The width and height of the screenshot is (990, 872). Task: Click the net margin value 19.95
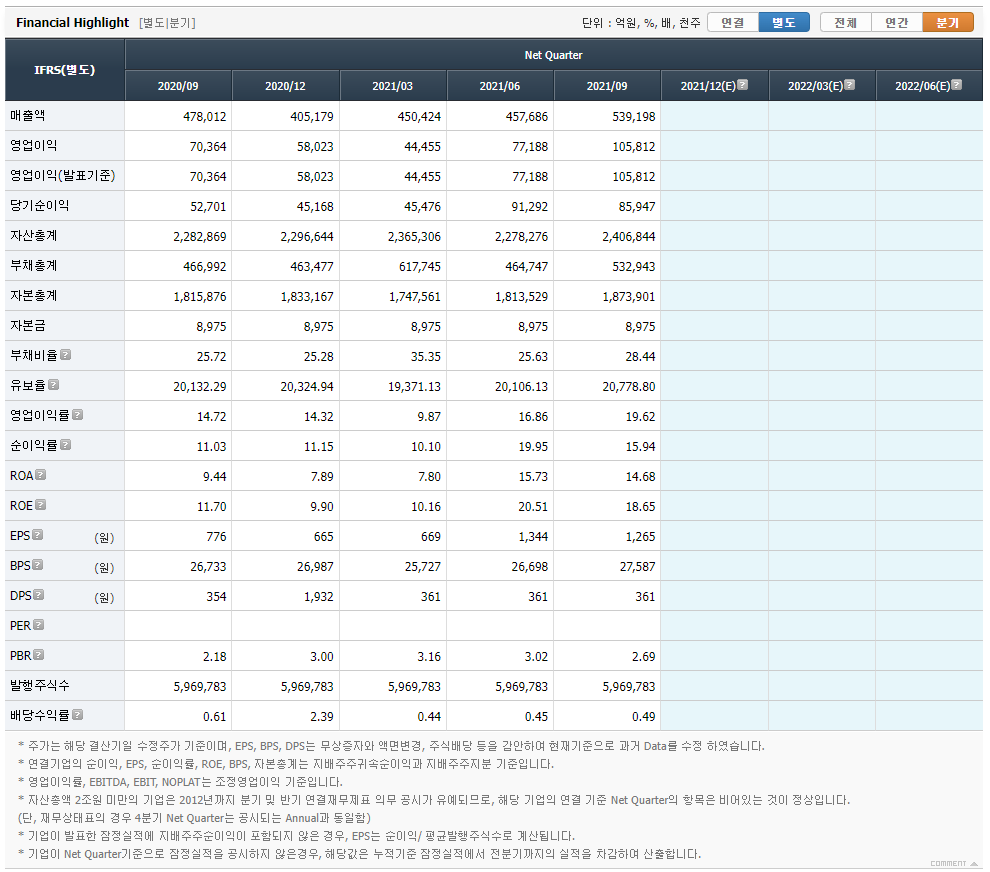click(x=534, y=446)
